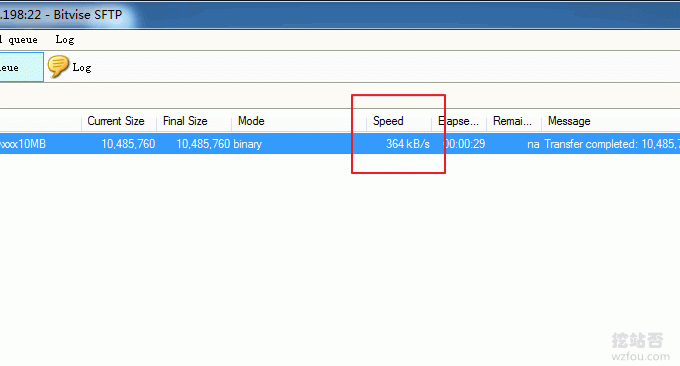
Task: Click the Log label in the toolbar
Action: pyautogui.click(x=82, y=68)
